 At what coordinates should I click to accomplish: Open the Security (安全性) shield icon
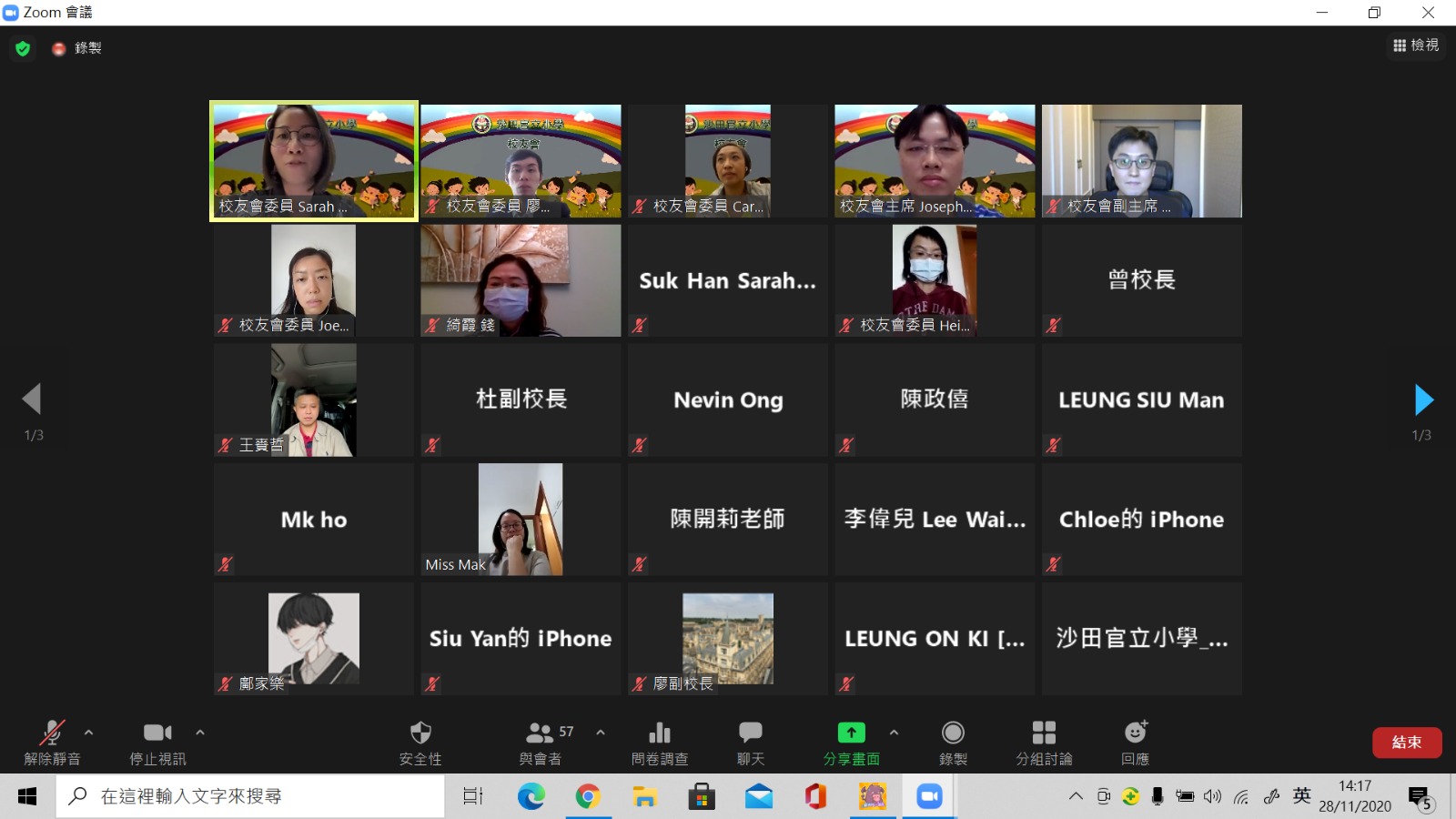[x=420, y=733]
